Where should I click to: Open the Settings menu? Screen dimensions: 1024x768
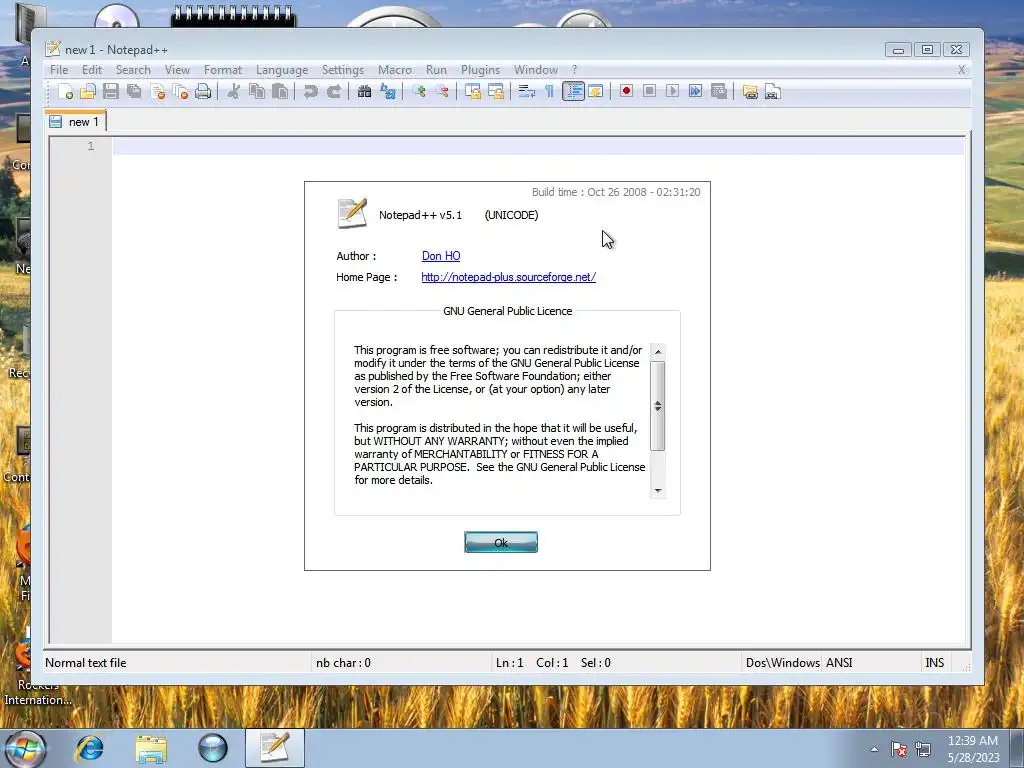coord(343,70)
